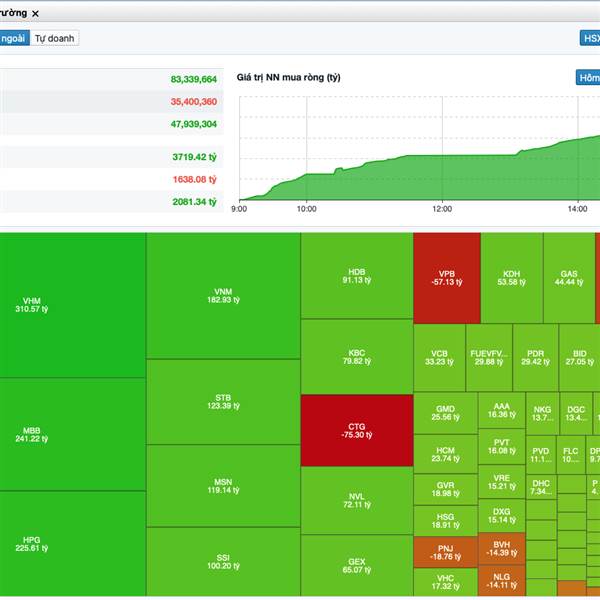Click the Giá trị NN mua ròng chart title

tap(289, 77)
